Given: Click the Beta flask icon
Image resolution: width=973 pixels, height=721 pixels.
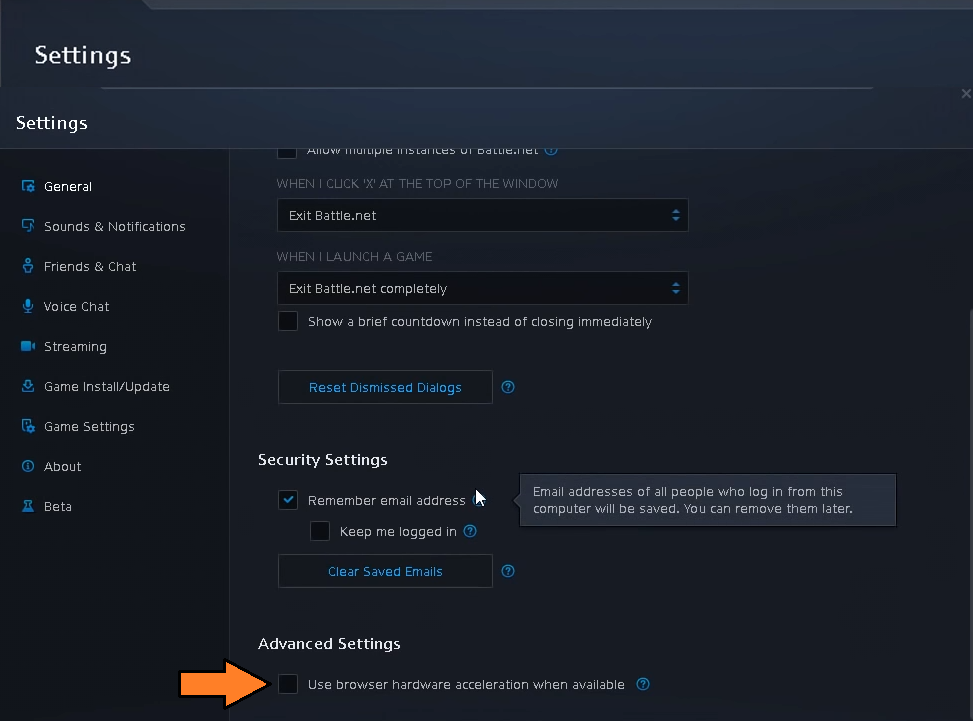Looking at the screenshot, I should click(28, 506).
